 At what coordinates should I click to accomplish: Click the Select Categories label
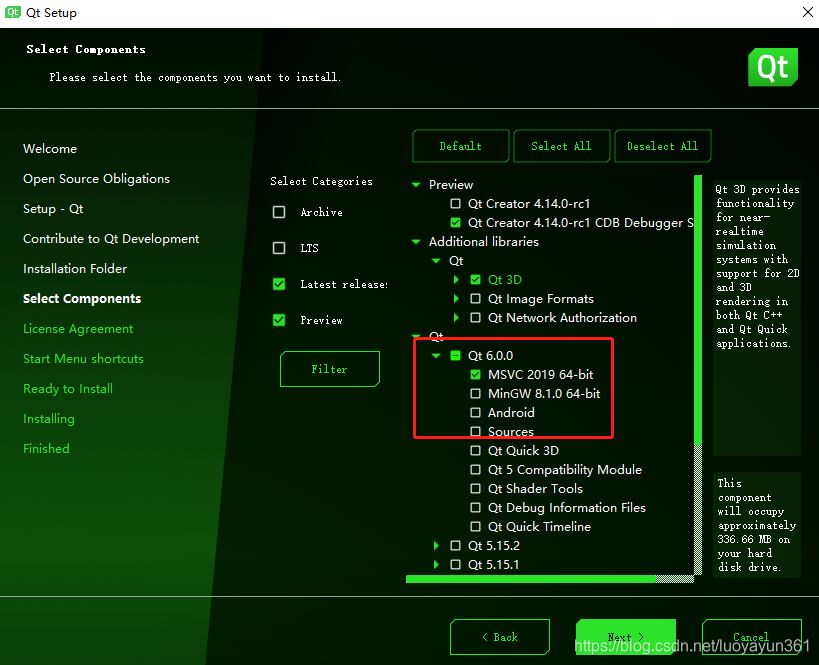(321, 181)
